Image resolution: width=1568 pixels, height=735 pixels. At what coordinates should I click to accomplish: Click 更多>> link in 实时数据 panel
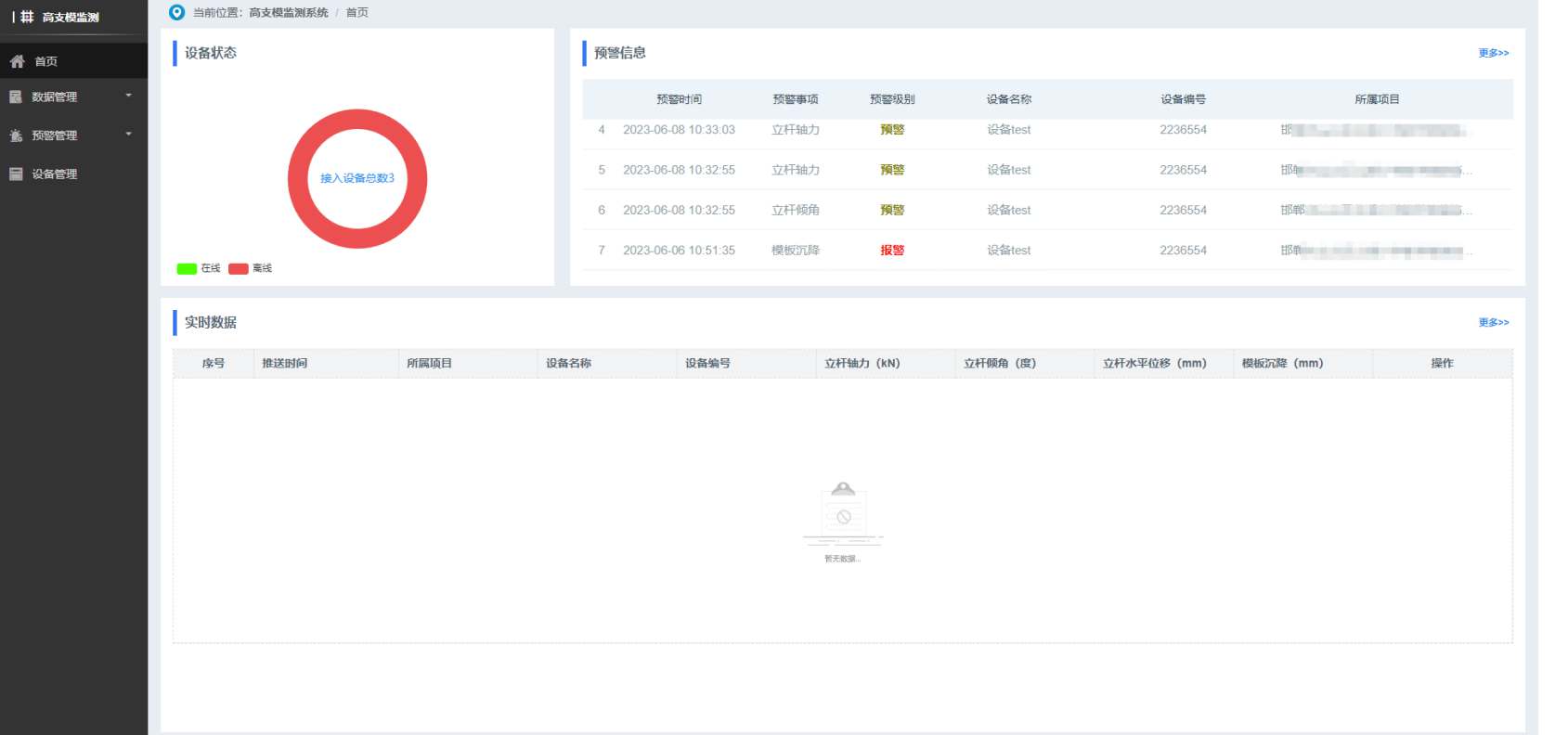click(x=1493, y=322)
